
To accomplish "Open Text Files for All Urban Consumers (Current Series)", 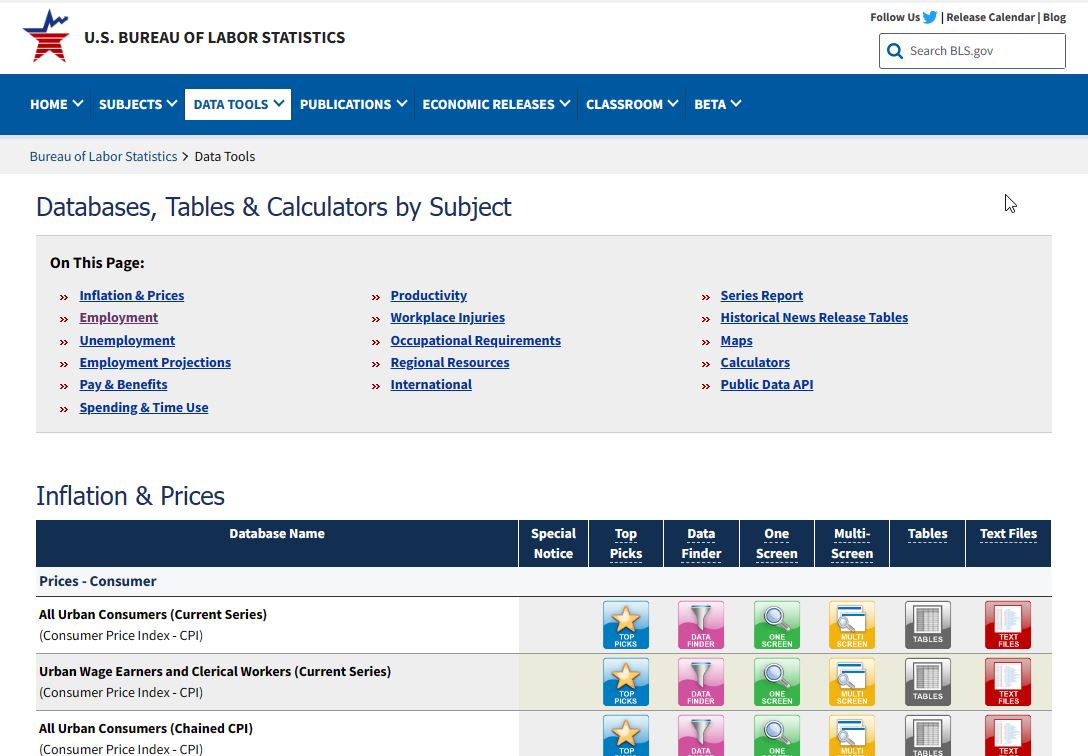I will click(x=1008, y=625).
